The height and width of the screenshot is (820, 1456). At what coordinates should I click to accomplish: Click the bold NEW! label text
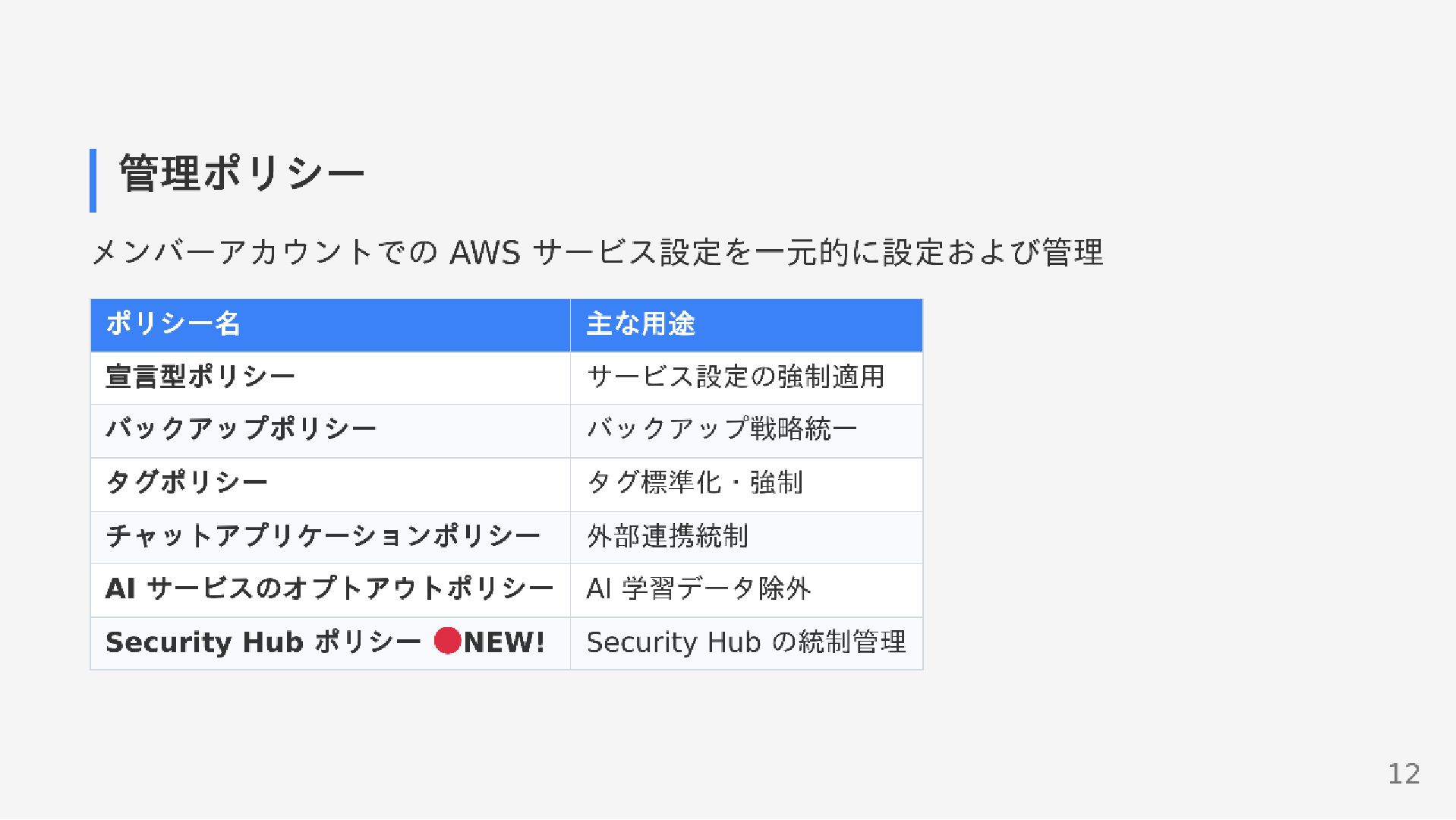tap(504, 642)
